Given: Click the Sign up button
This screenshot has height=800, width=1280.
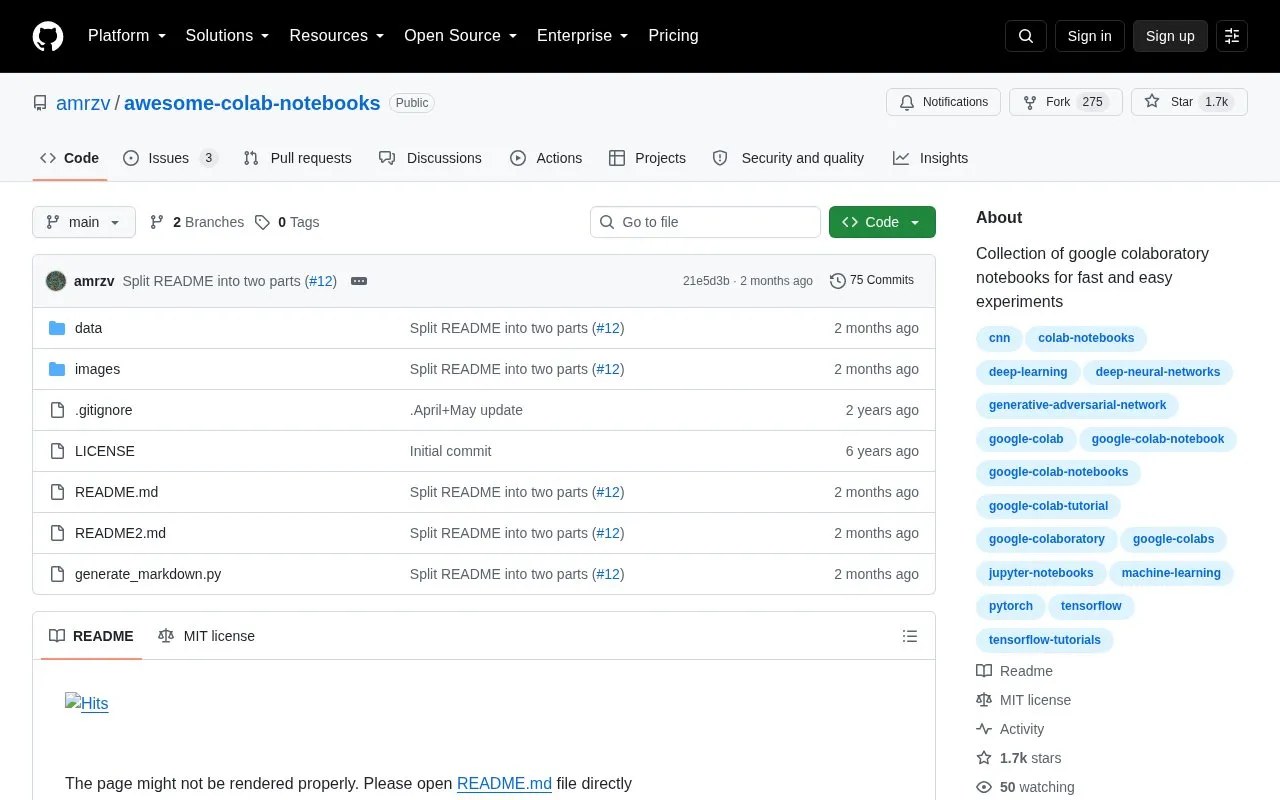Looking at the screenshot, I should click(x=1170, y=36).
